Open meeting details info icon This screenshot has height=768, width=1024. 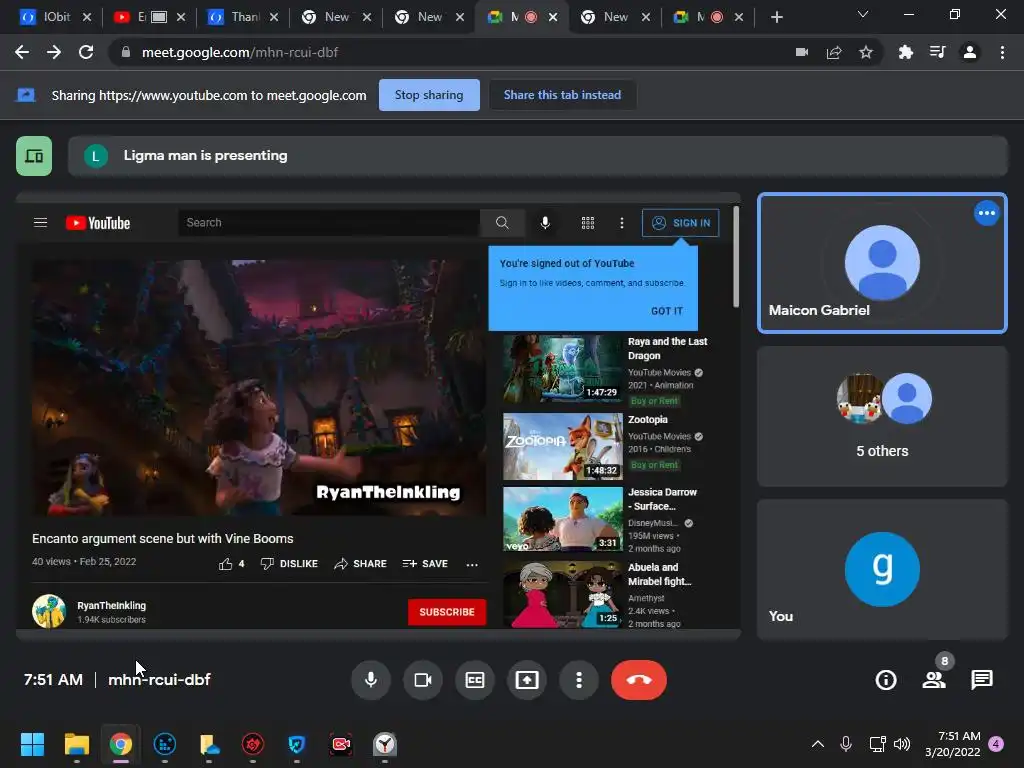886,680
